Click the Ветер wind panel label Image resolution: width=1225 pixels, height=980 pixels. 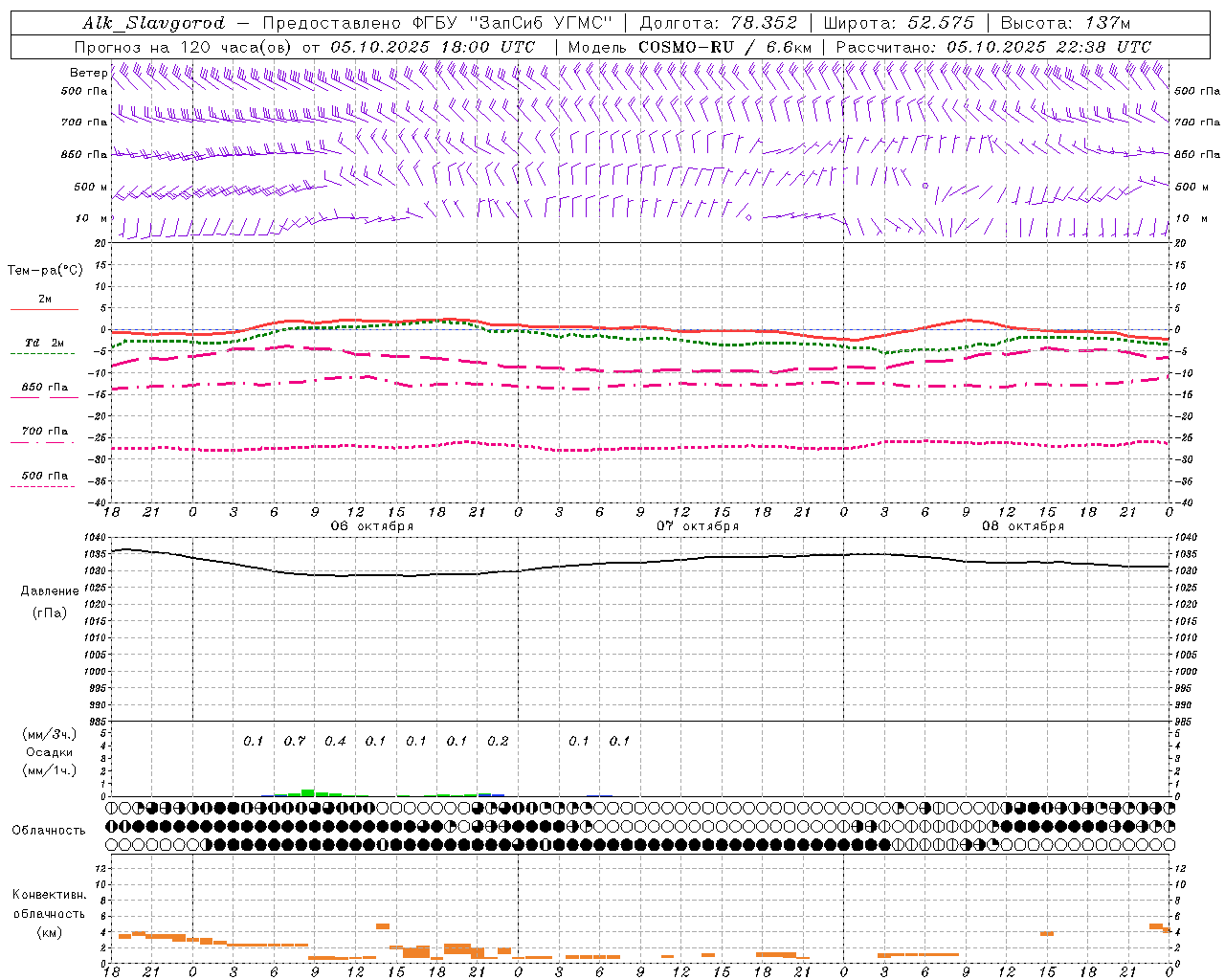point(88,73)
